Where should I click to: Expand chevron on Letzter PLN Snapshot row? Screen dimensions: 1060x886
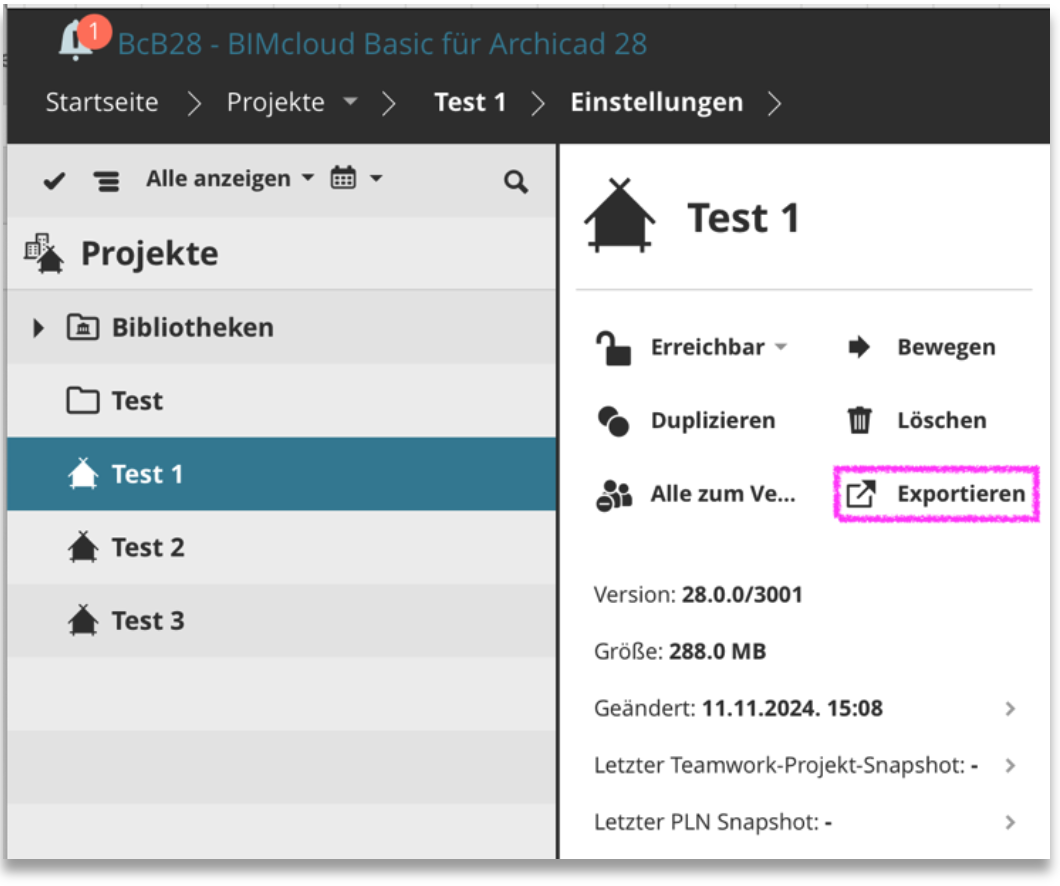[1010, 822]
